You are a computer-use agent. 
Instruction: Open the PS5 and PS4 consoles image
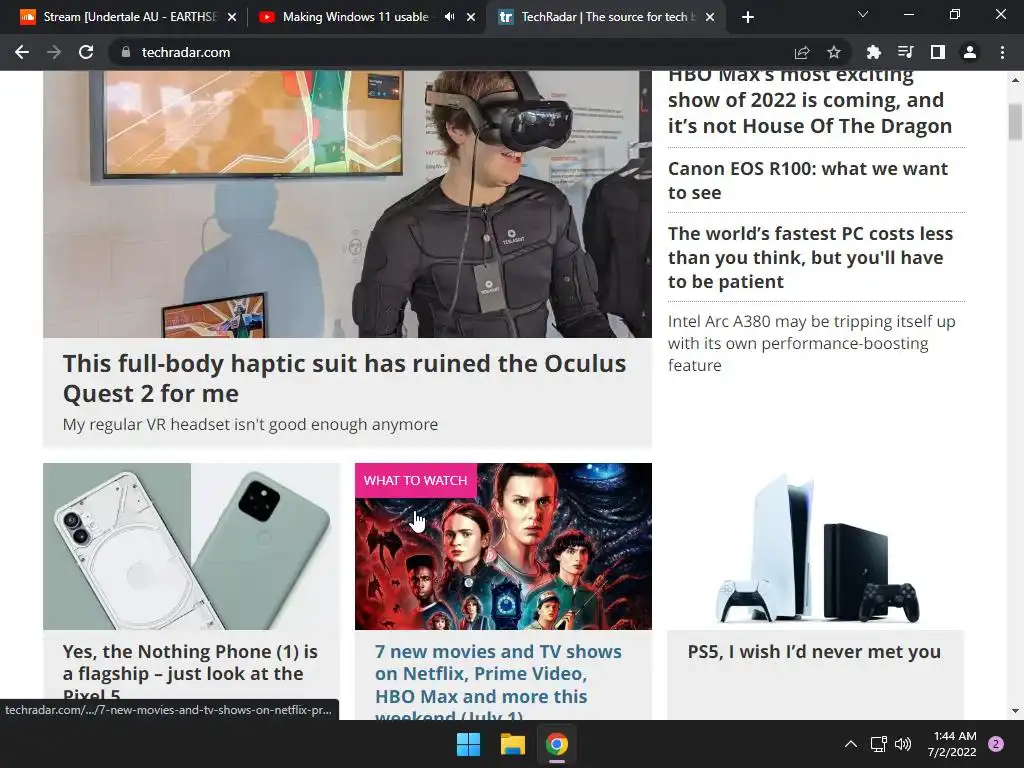point(816,546)
